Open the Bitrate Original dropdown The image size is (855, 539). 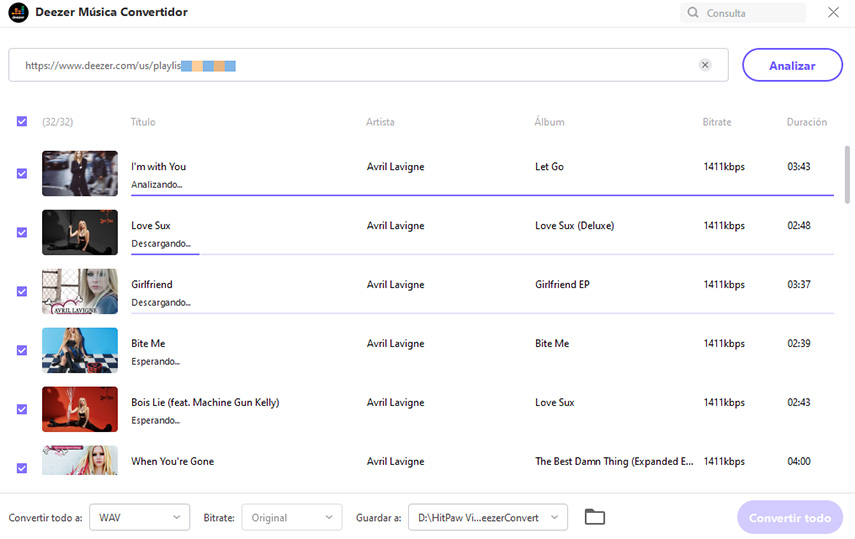coord(292,517)
